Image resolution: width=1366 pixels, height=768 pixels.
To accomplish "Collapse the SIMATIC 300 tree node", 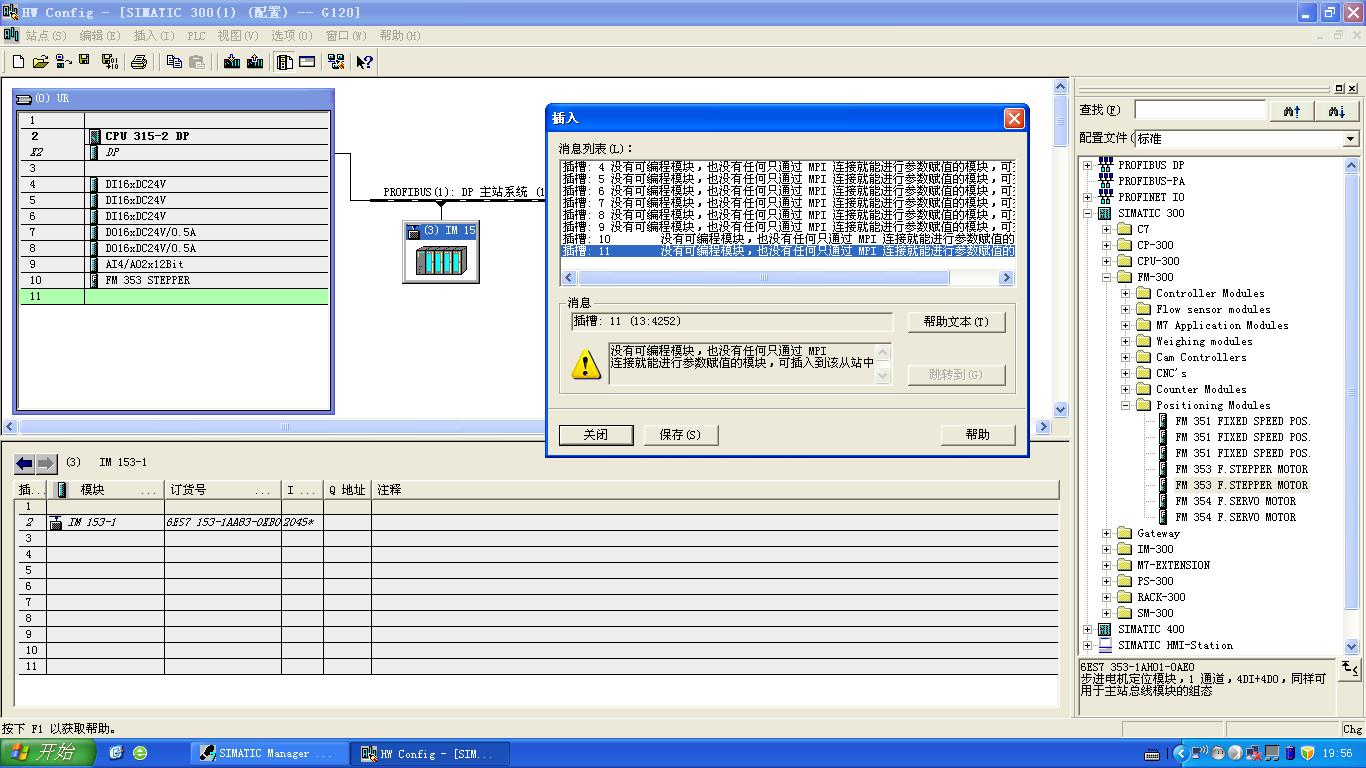I will (1088, 213).
